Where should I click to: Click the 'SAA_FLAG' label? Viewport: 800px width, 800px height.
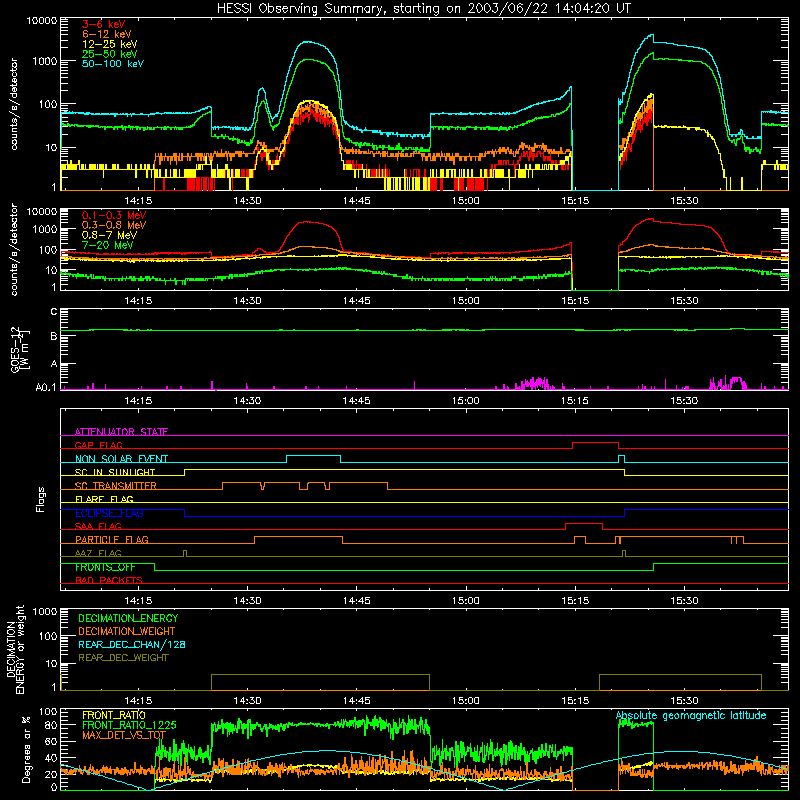pyautogui.click(x=98, y=526)
